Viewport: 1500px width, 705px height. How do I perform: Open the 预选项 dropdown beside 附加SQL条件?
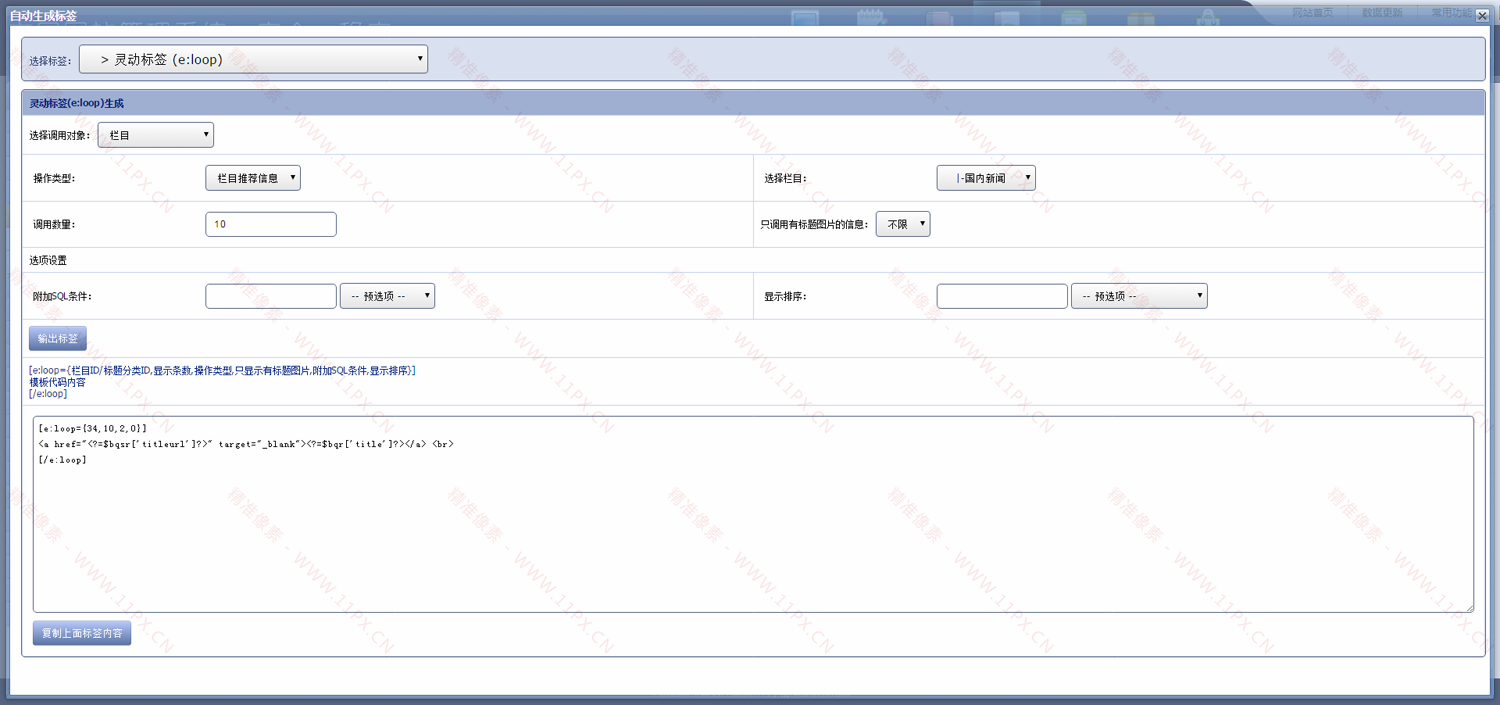coord(387,296)
